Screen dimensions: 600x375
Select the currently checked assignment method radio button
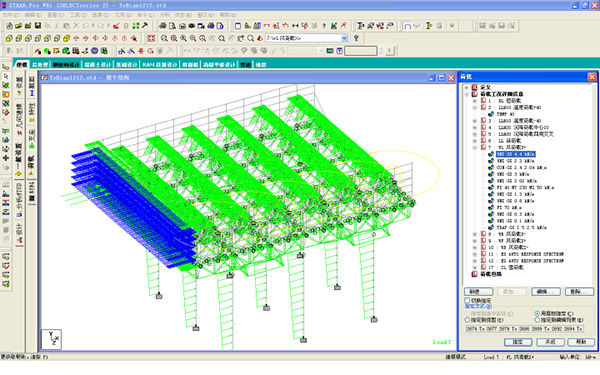[537, 313]
